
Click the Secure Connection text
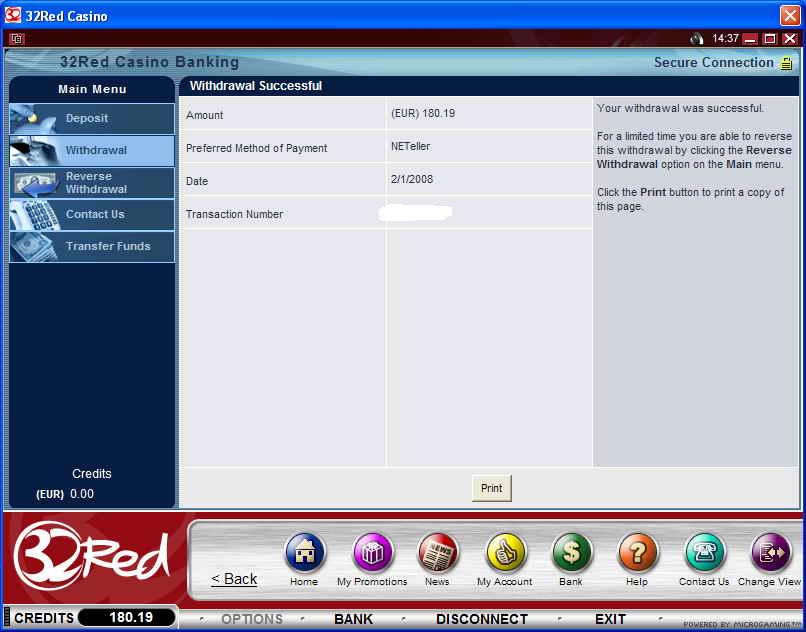coord(713,63)
